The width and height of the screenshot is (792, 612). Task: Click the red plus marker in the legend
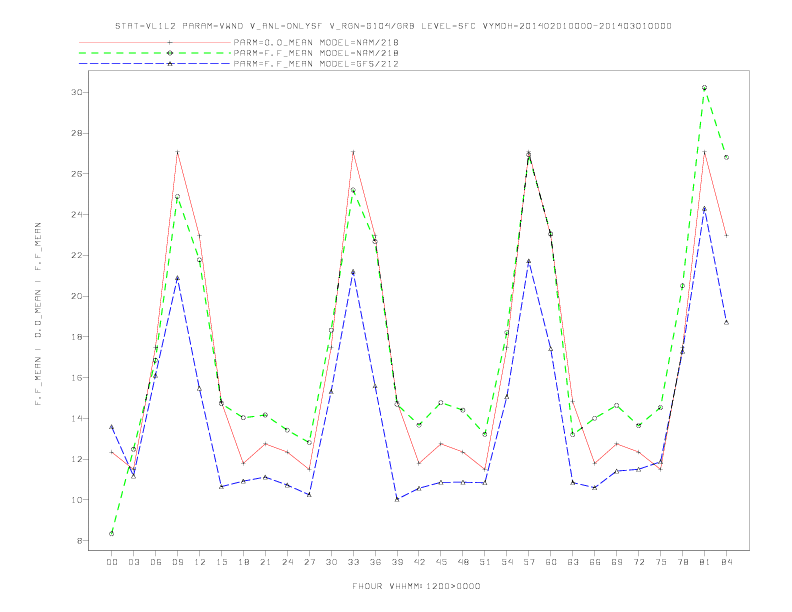tap(170, 42)
